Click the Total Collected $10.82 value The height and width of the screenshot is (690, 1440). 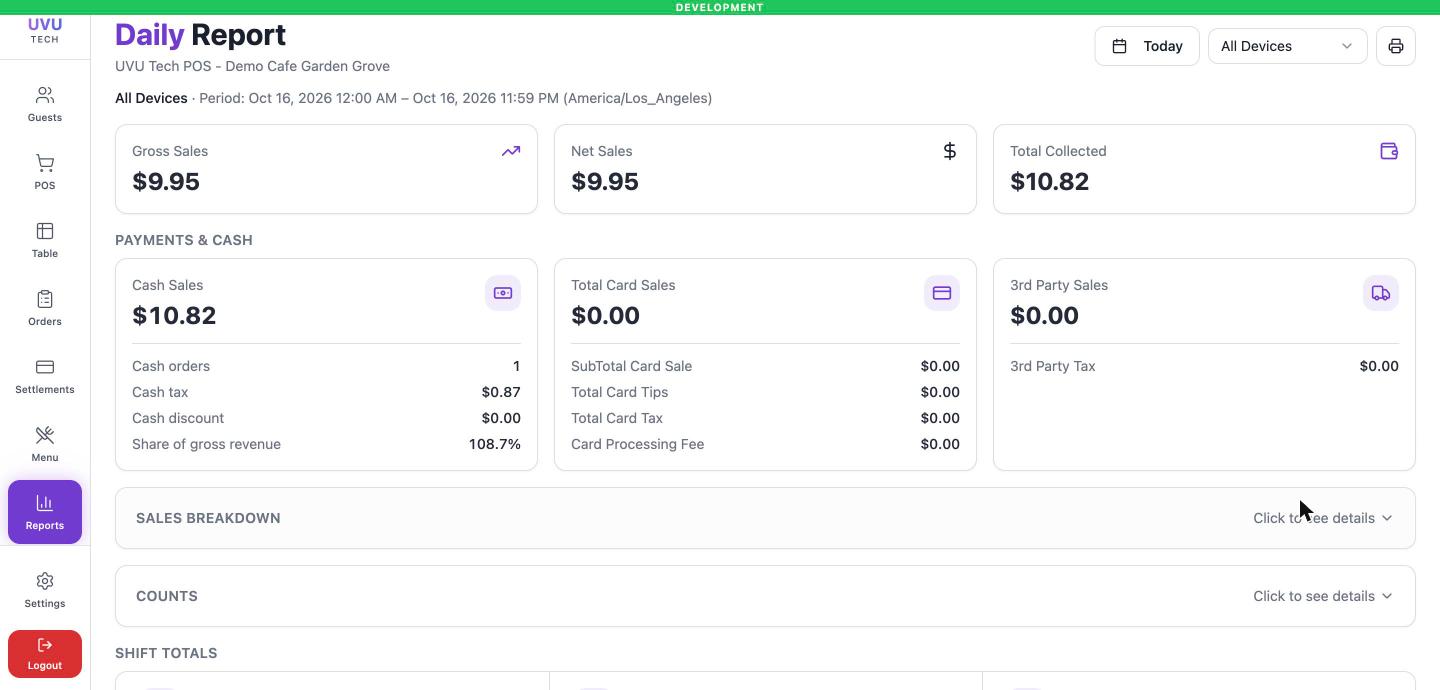(1050, 182)
